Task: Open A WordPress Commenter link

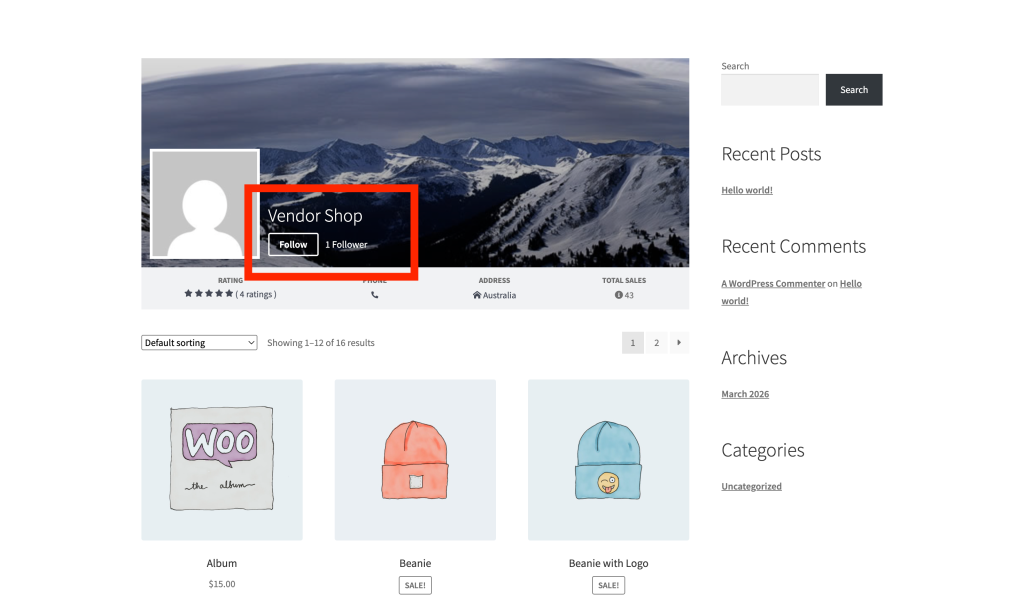Action: tap(773, 283)
